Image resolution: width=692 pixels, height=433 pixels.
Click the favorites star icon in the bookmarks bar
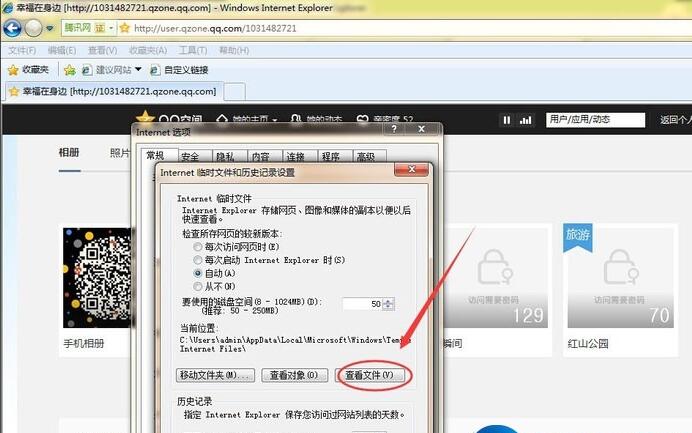(x=13, y=70)
